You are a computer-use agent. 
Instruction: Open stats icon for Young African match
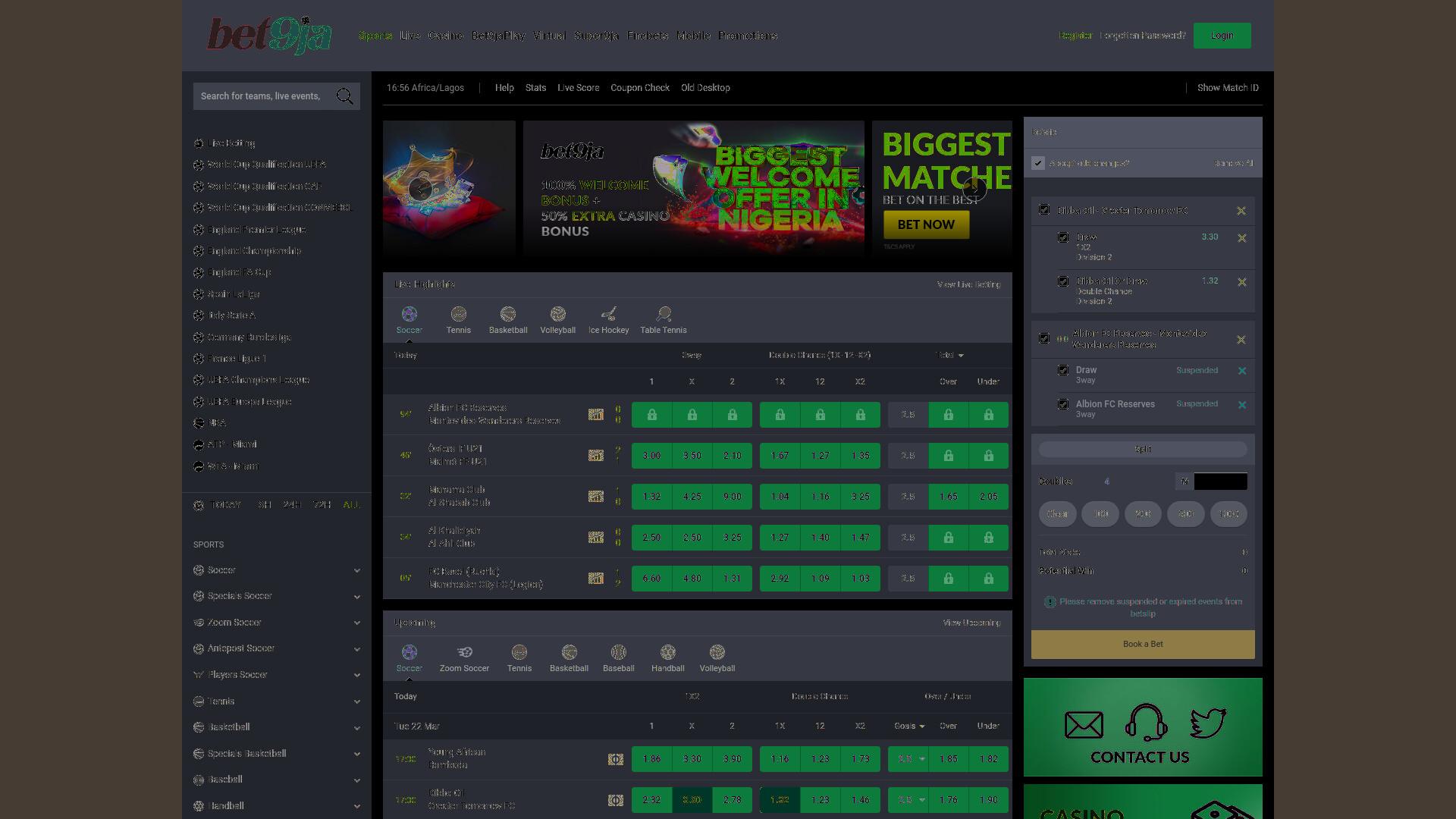(x=616, y=759)
